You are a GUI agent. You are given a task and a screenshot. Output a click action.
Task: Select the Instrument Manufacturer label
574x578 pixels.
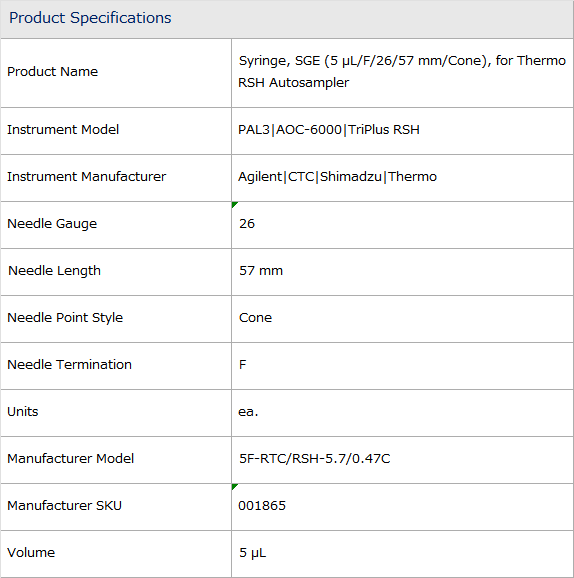point(87,177)
